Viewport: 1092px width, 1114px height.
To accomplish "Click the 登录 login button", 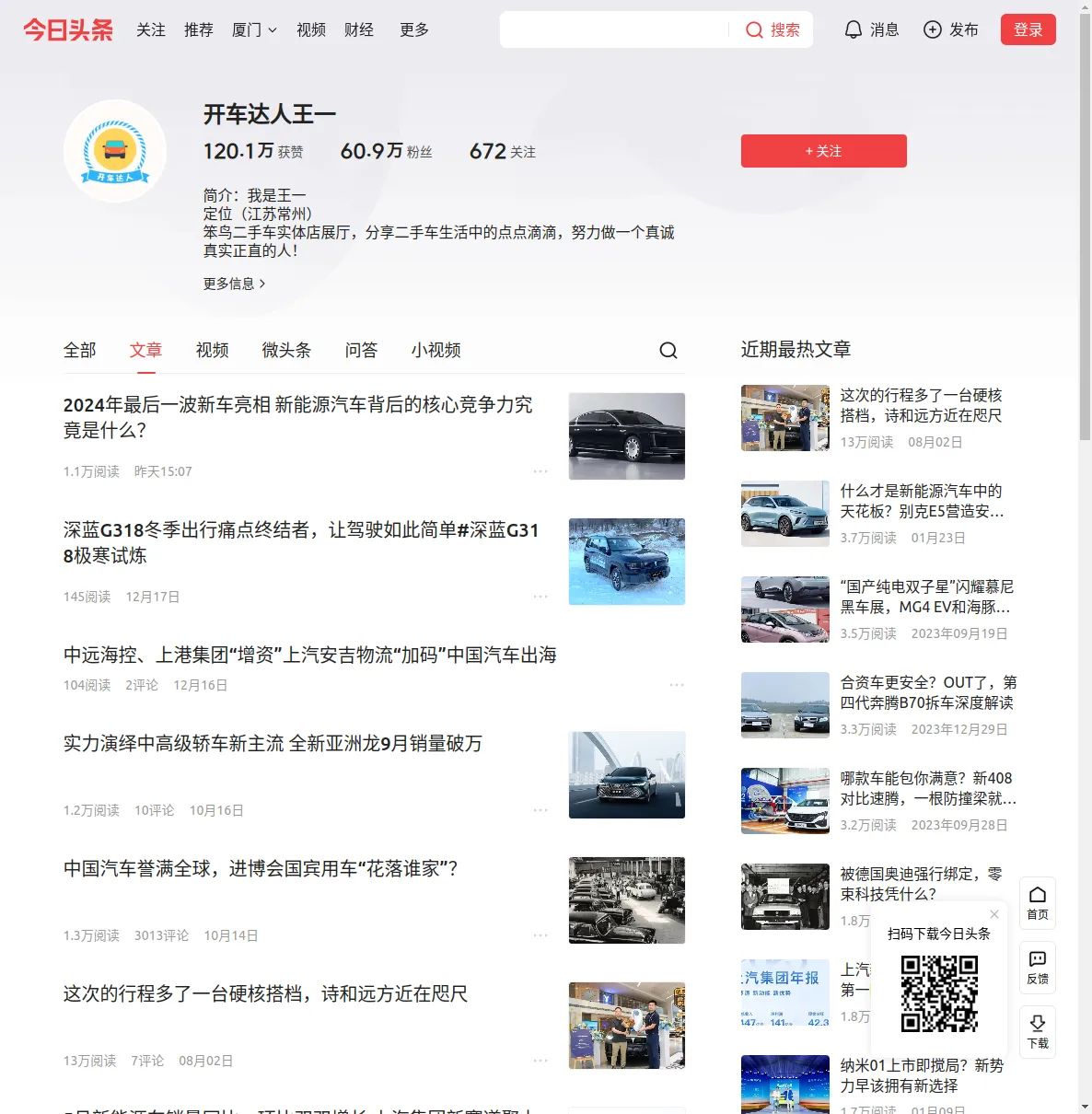I will [1028, 29].
